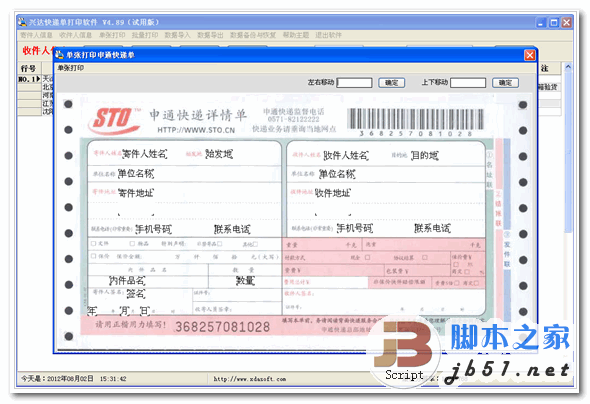
Task: Select the 数量 field on the waybill
Action: [x=245, y=281]
